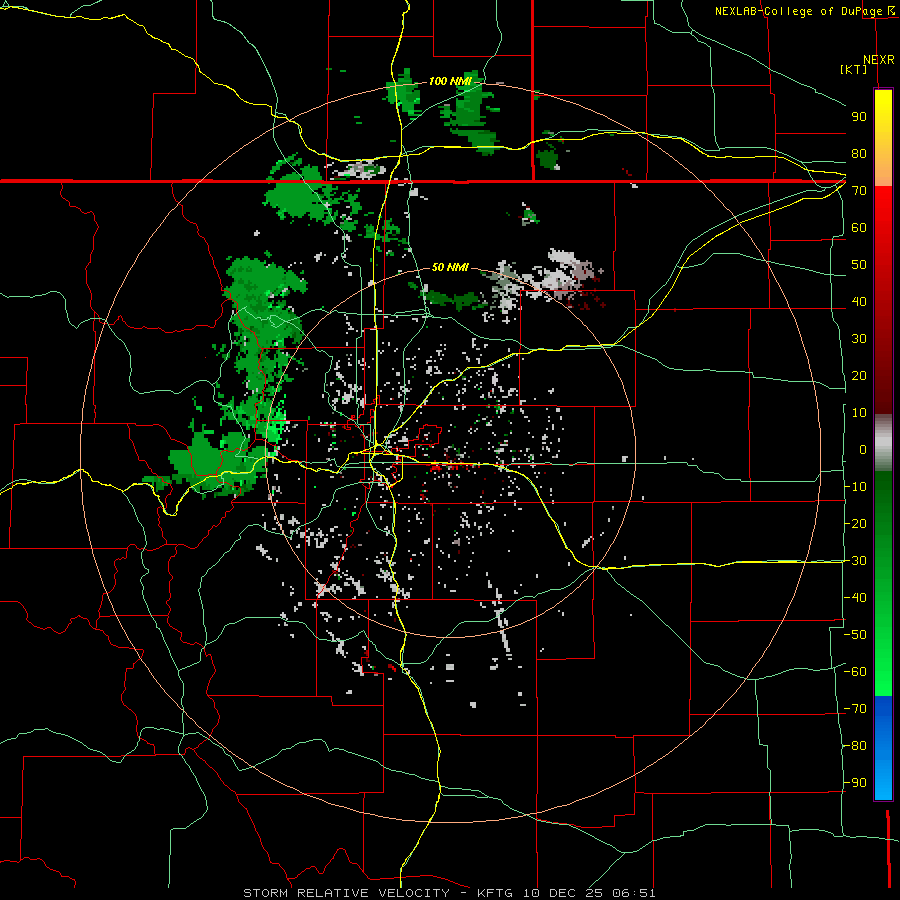
Task: Click the "10 DEC 25" date in footer
Action: tap(562, 893)
